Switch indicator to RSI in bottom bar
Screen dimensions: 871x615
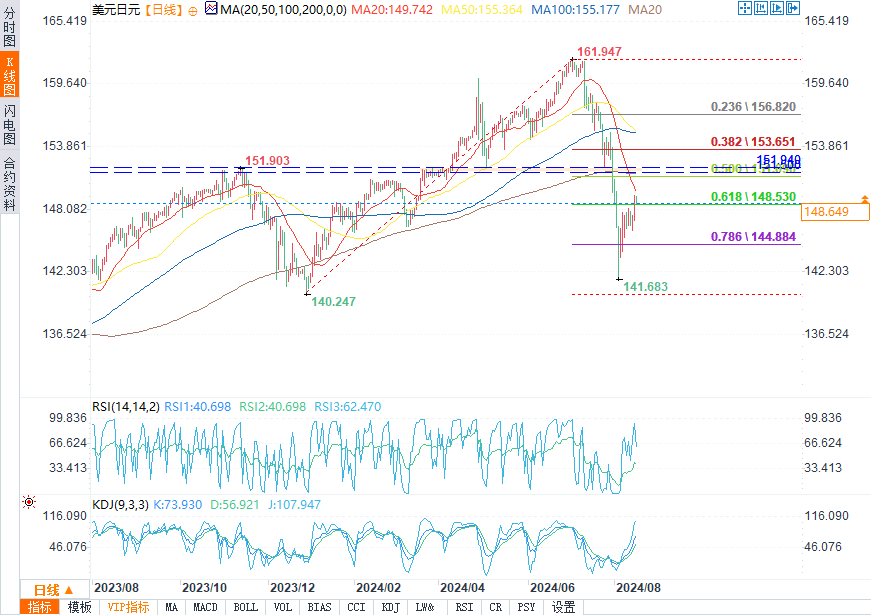pyautogui.click(x=464, y=607)
